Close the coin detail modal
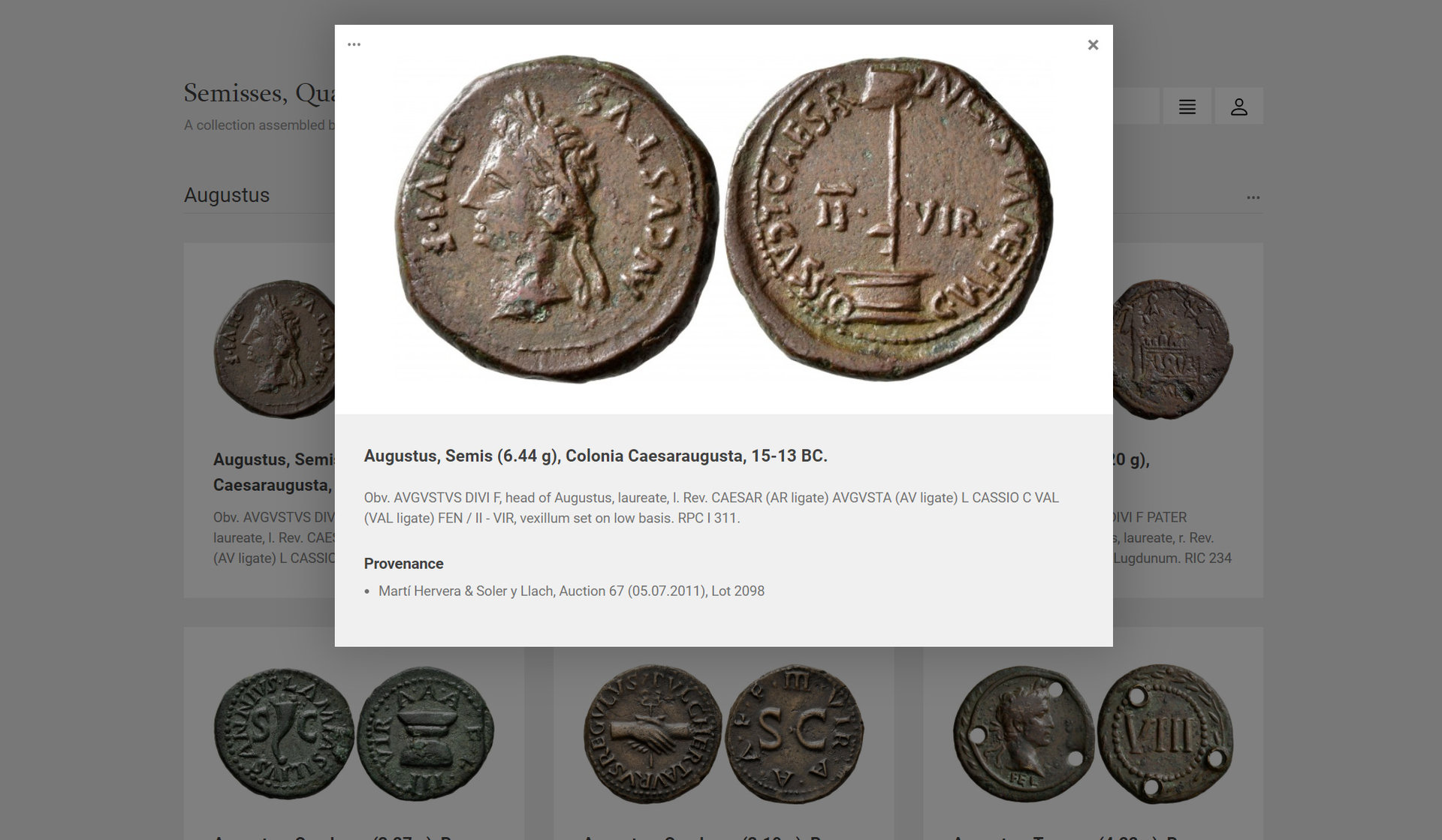 click(1093, 45)
